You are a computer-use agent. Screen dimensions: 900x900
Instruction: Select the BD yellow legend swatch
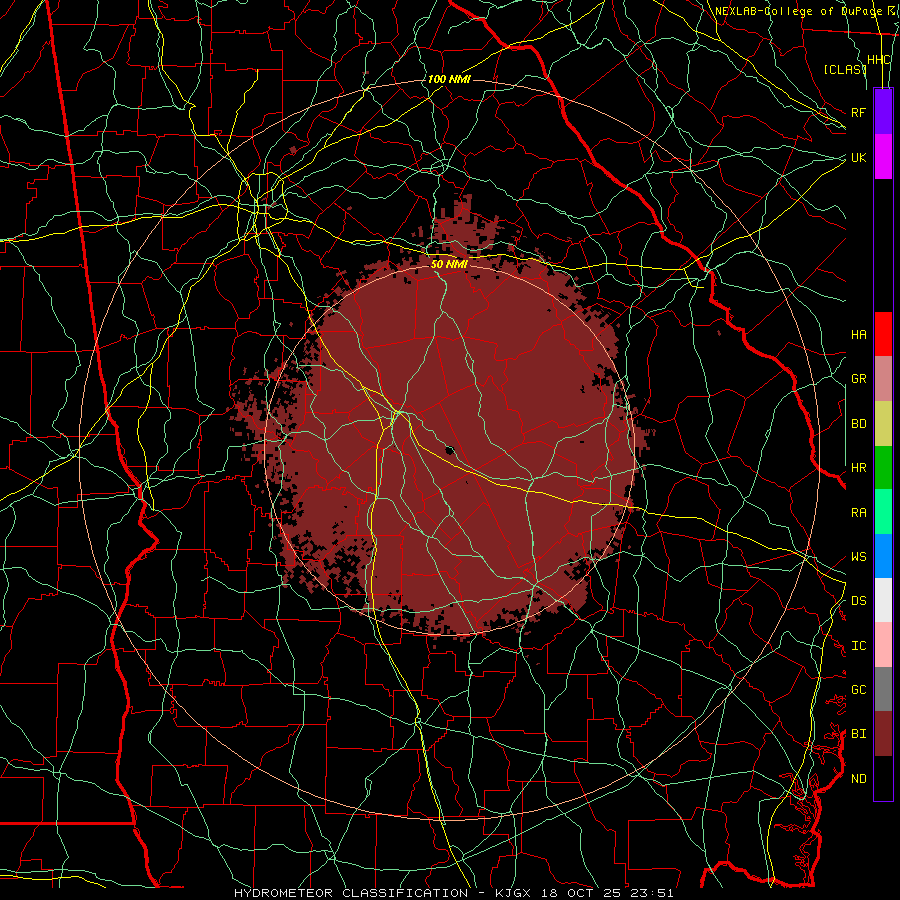(883, 424)
